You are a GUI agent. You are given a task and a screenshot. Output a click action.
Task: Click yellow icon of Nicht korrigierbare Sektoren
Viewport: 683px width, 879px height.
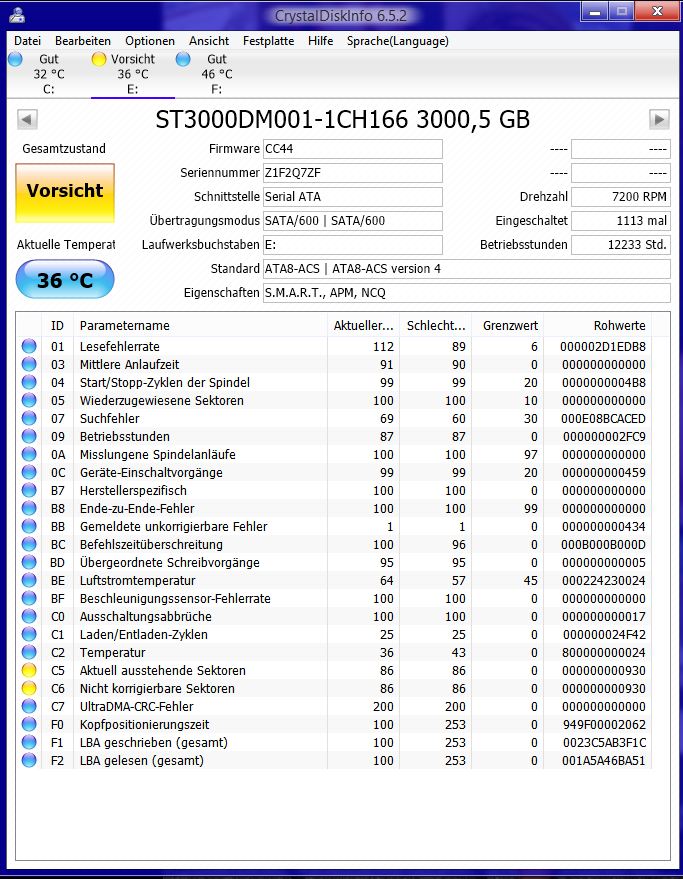29,688
